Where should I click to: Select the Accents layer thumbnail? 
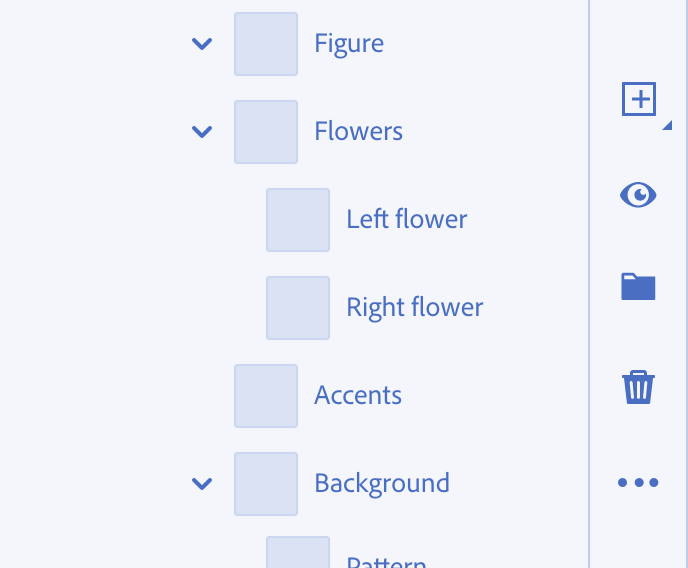tap(266, 396)
